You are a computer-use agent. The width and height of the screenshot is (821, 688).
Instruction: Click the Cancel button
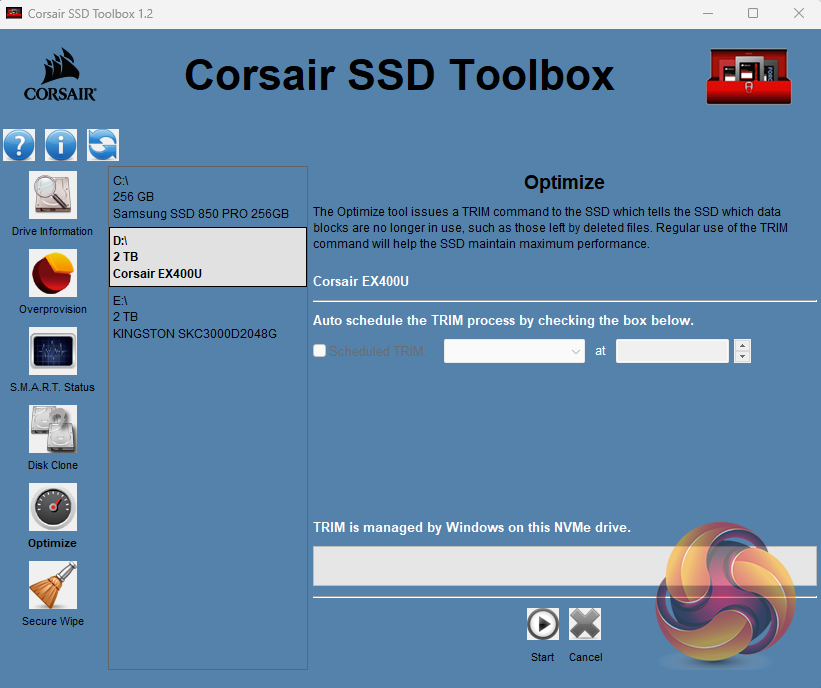tap(585, 625)
